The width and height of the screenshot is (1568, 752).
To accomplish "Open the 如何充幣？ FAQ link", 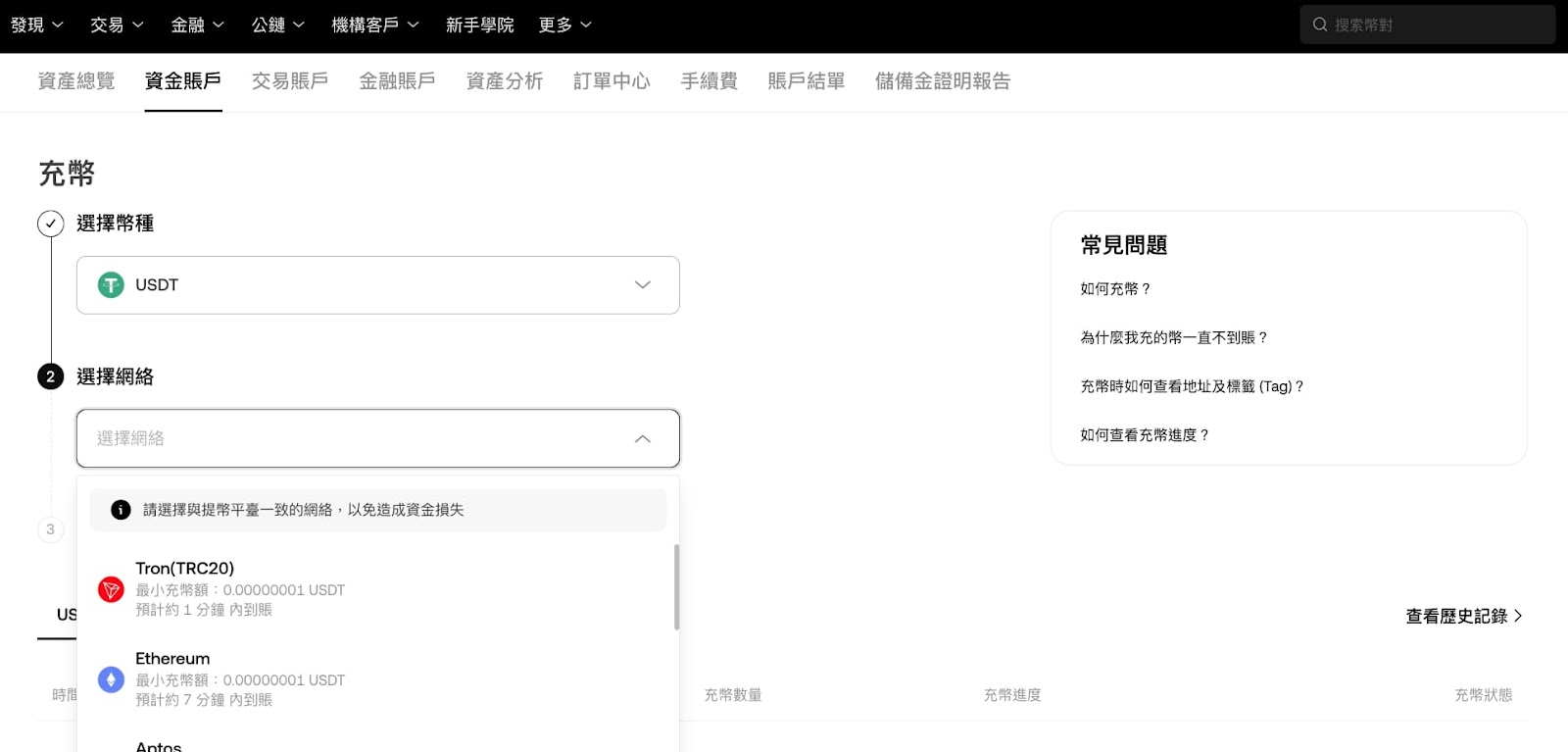I will tap(1116, 289).
